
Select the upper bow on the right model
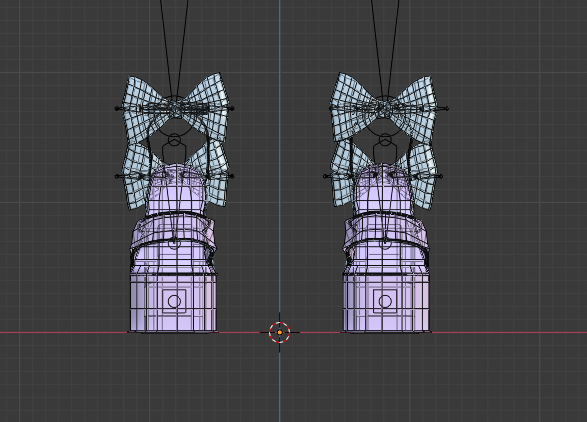pos(383,107)
